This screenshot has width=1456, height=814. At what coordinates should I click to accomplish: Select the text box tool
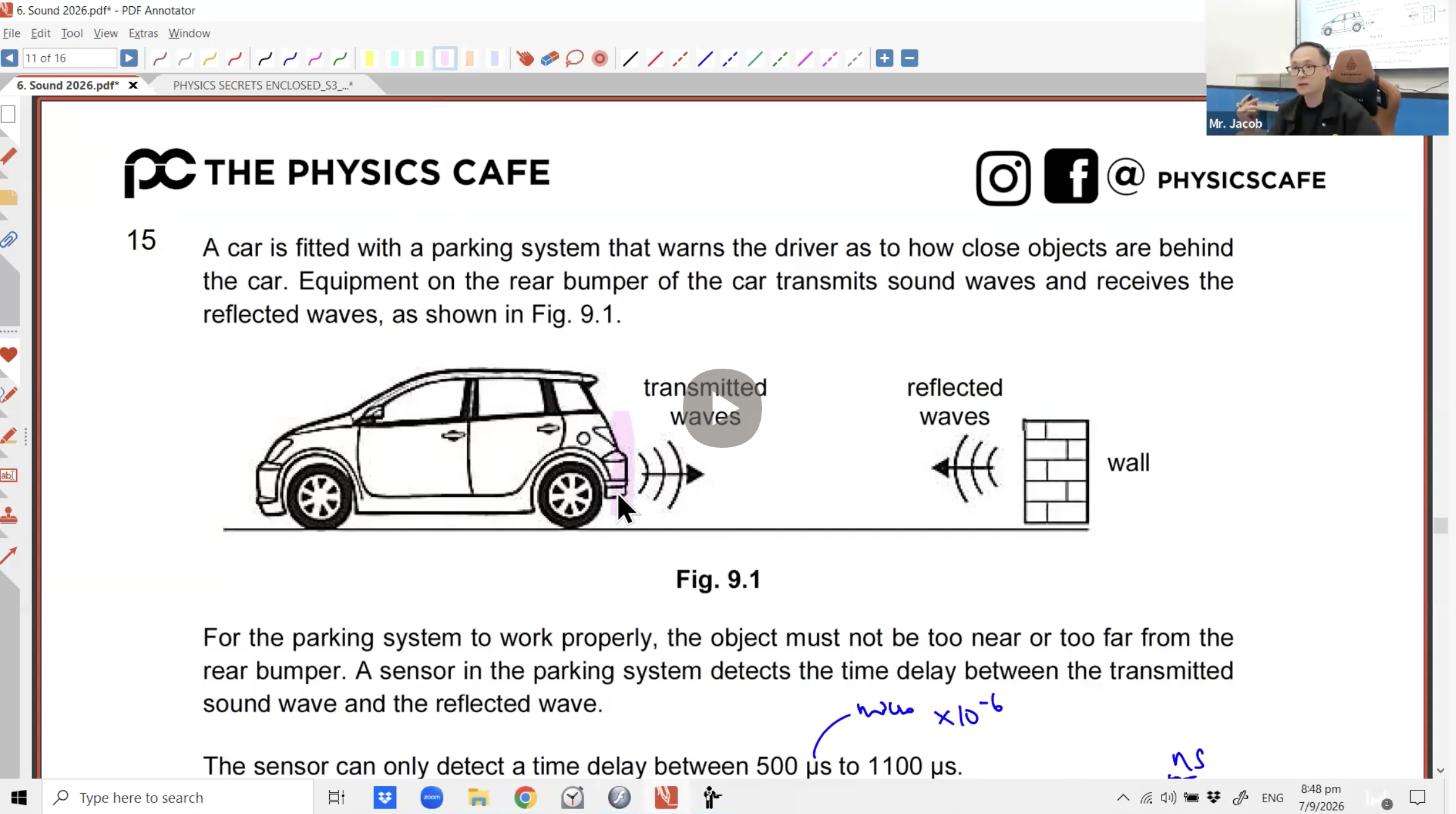pyautogui.click(x=9, y=476)
